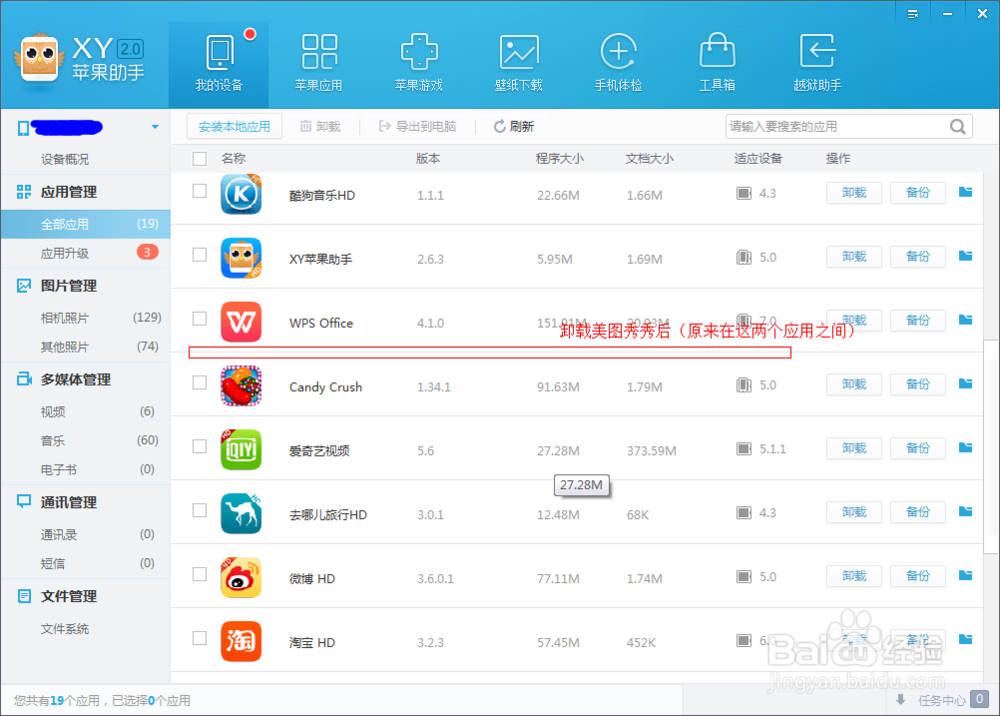Check the 酷狗音乐HD checkbox

click(200, 191)
